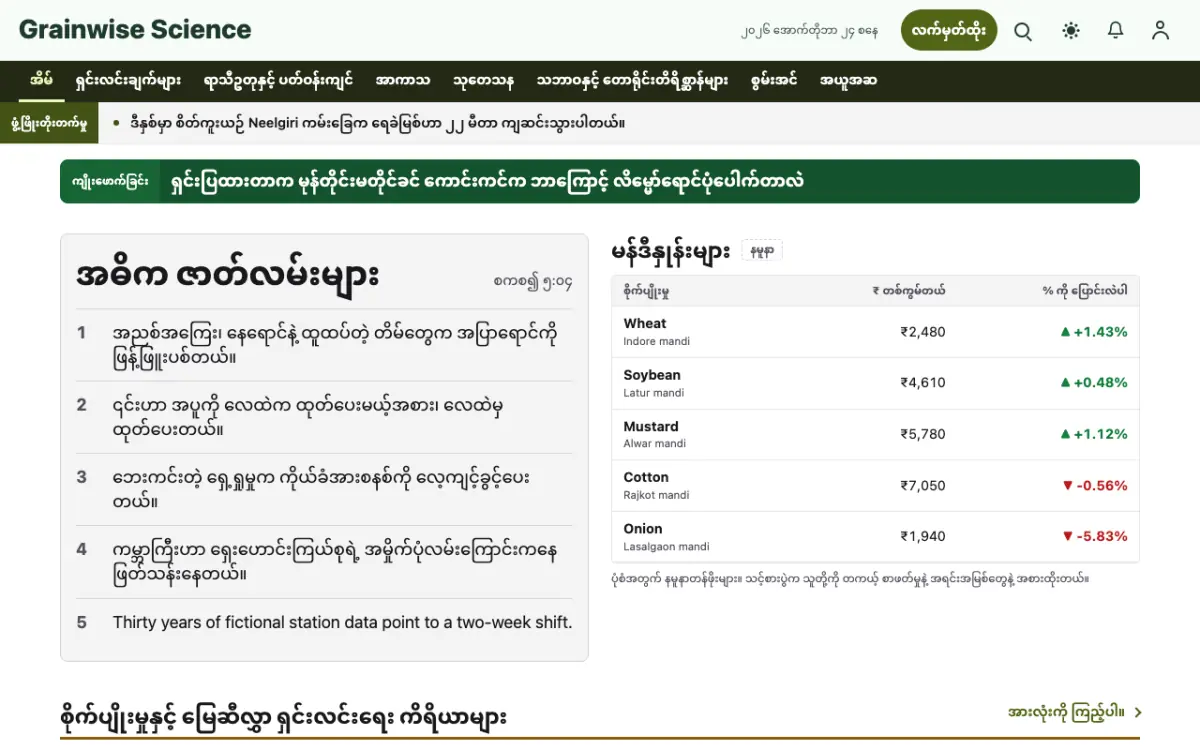Click the -5.83% change value
This screenshot has height=750, width=1200.
(x=1094, y=537)
